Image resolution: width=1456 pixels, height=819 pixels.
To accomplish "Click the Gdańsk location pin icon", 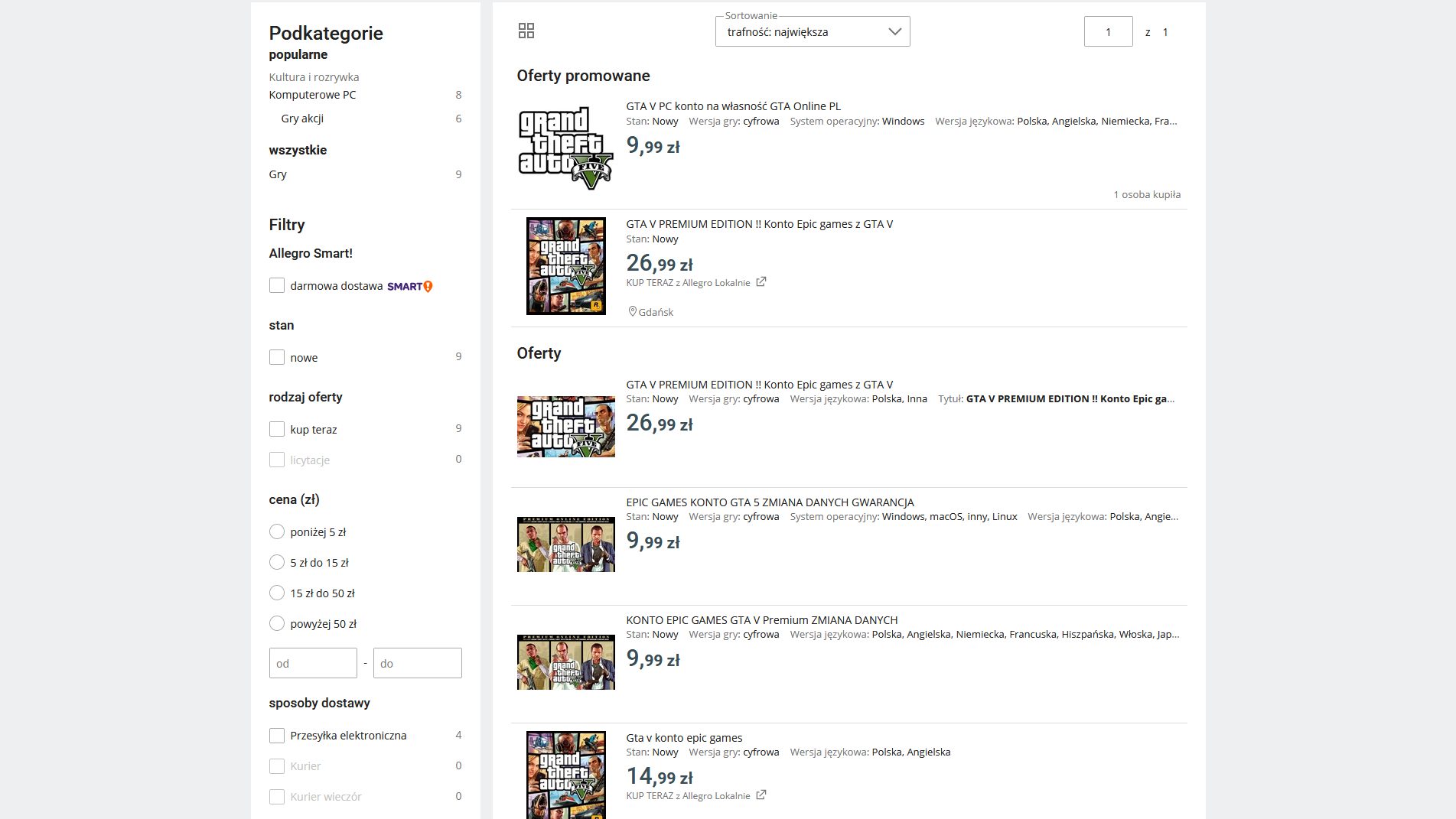I will pyautogui.click(x=633, y=311).
